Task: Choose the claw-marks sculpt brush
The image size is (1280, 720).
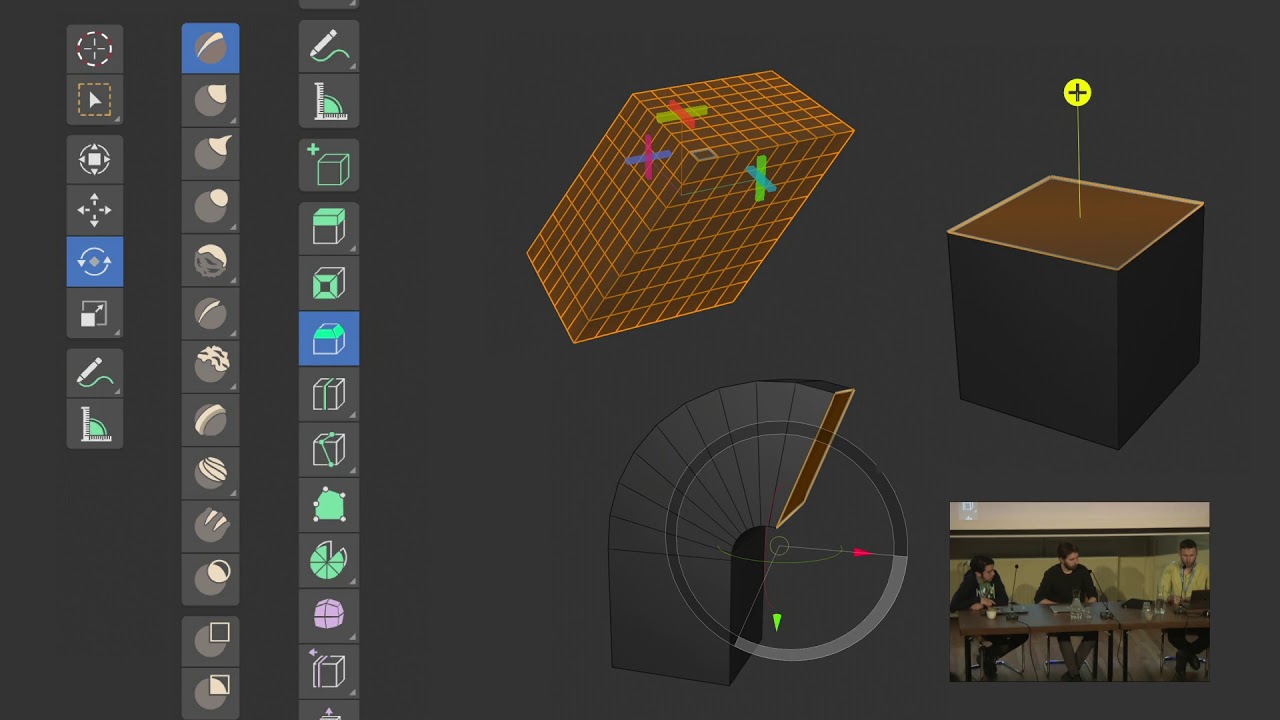Action: click(x=210, y=525)
